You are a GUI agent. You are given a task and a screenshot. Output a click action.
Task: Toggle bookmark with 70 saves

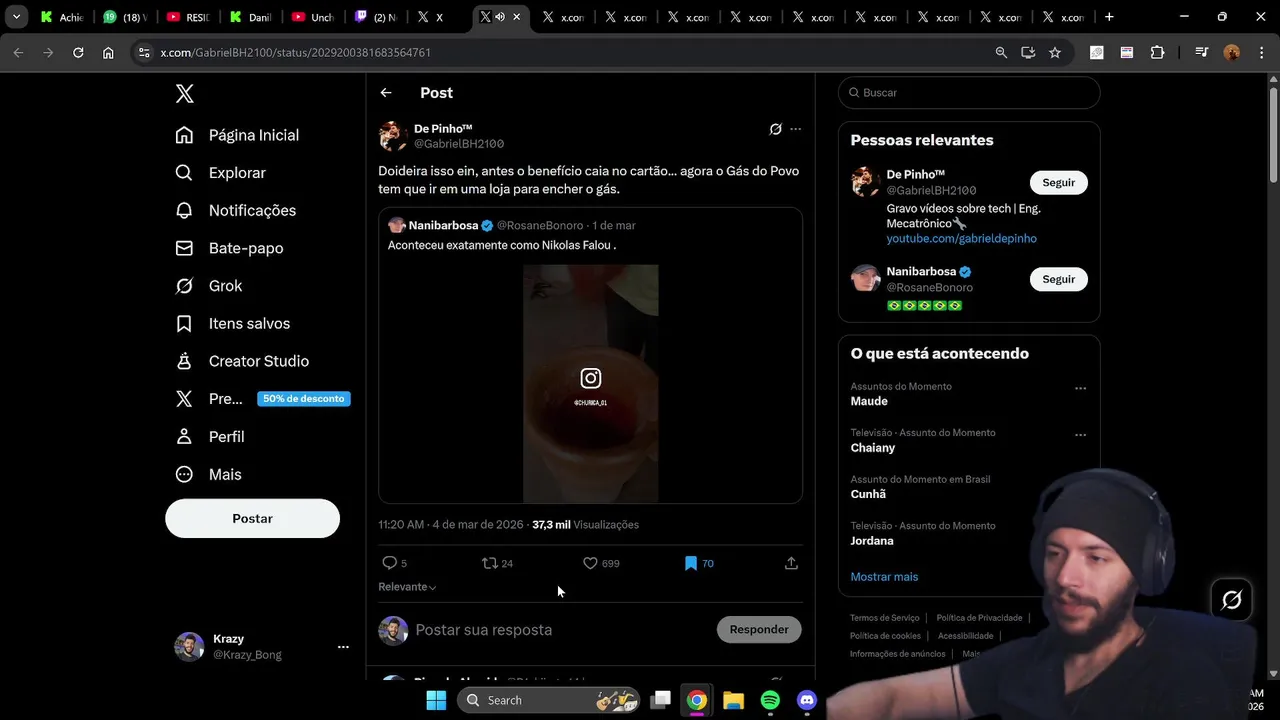[690, 563]
